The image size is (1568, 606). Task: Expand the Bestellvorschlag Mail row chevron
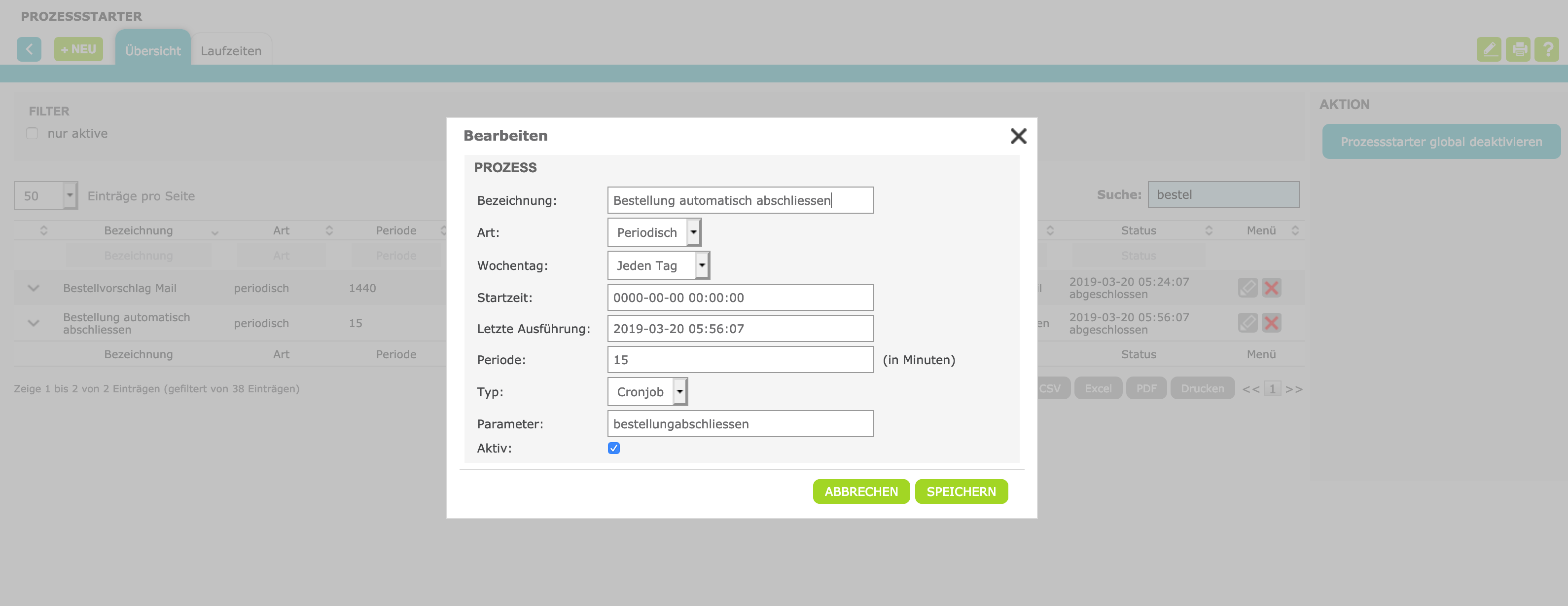click(34, 288)
